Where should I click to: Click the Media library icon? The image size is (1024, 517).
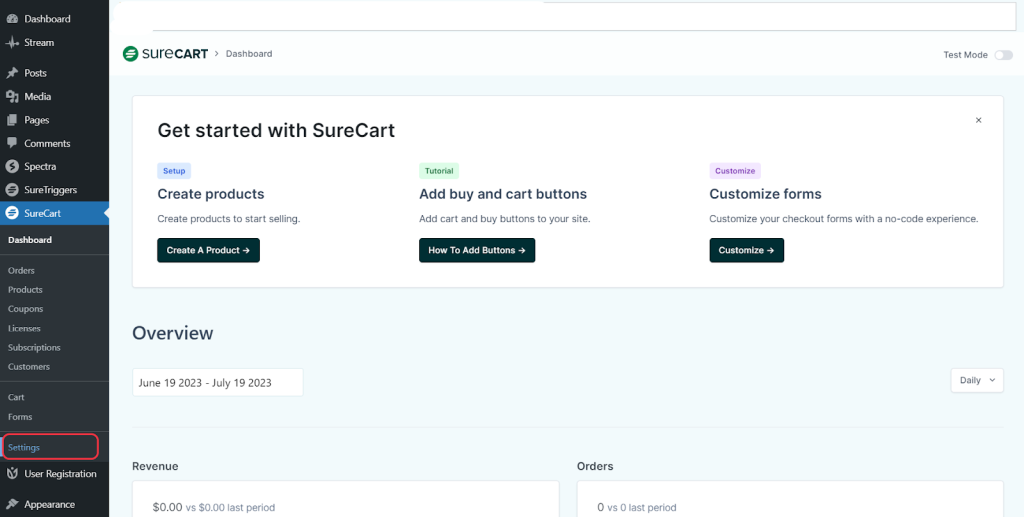click(x=12, y=97)
